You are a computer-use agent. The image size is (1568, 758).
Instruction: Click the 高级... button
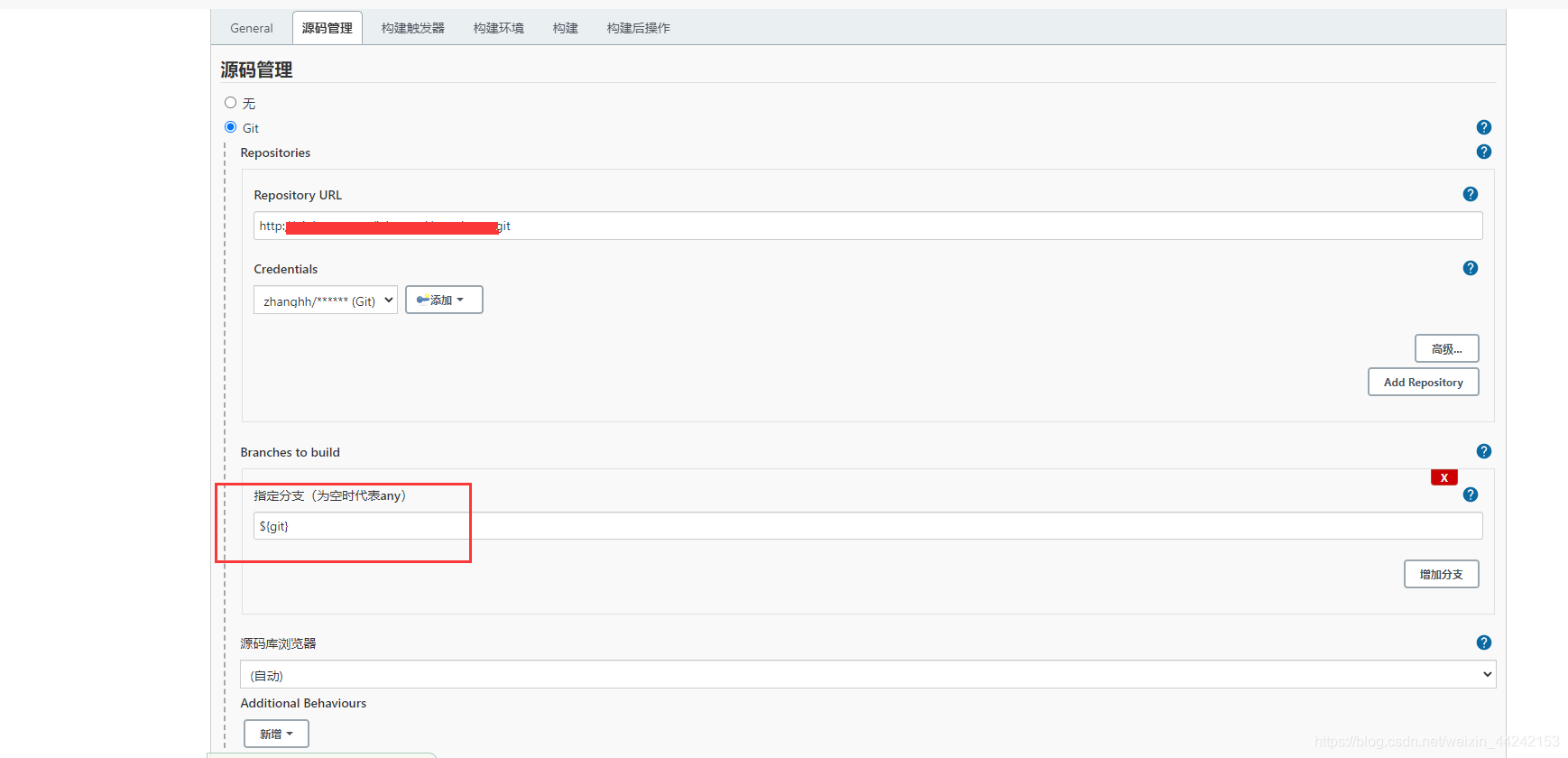(1446, 348)
